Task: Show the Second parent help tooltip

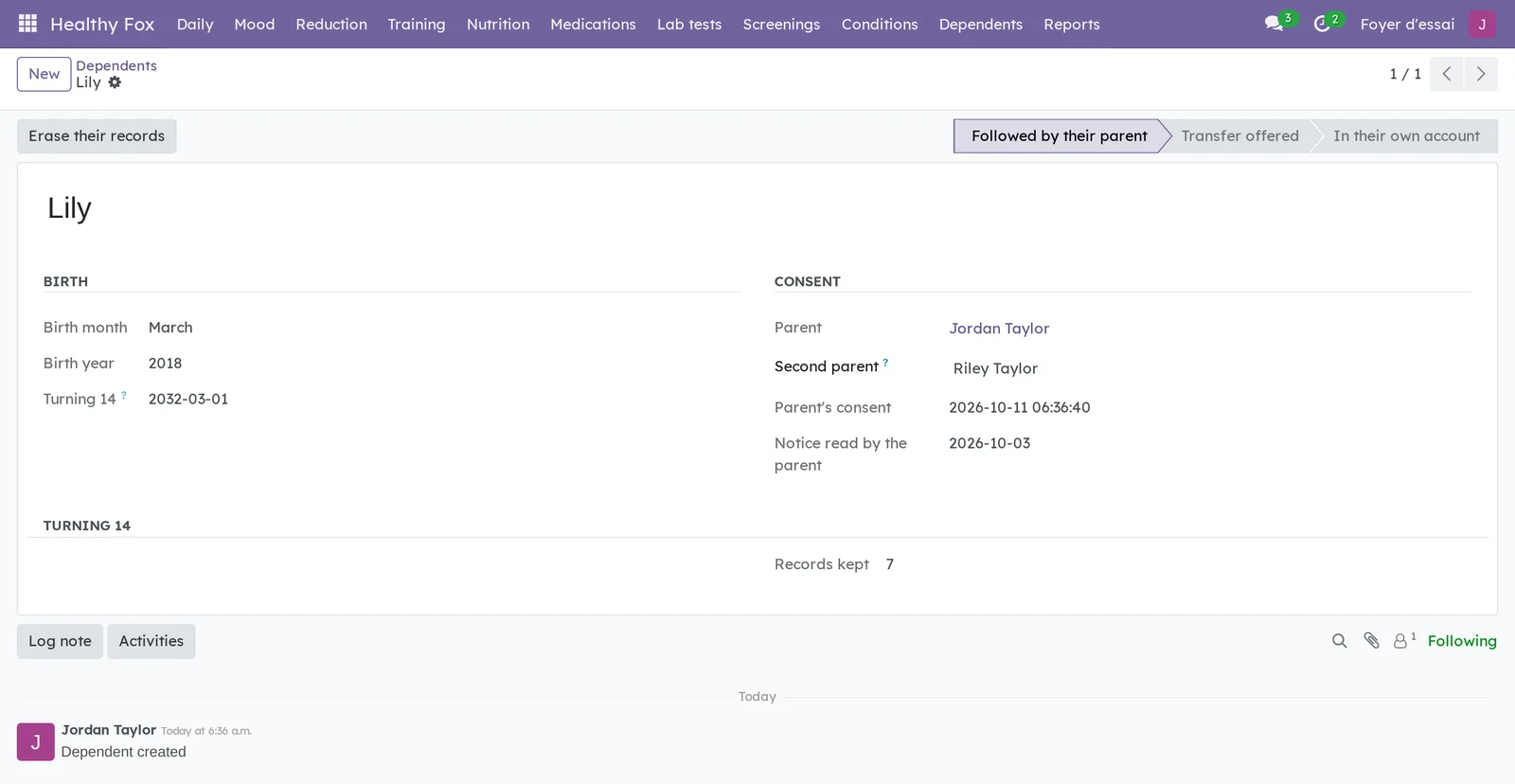Action: pos(885,362)
